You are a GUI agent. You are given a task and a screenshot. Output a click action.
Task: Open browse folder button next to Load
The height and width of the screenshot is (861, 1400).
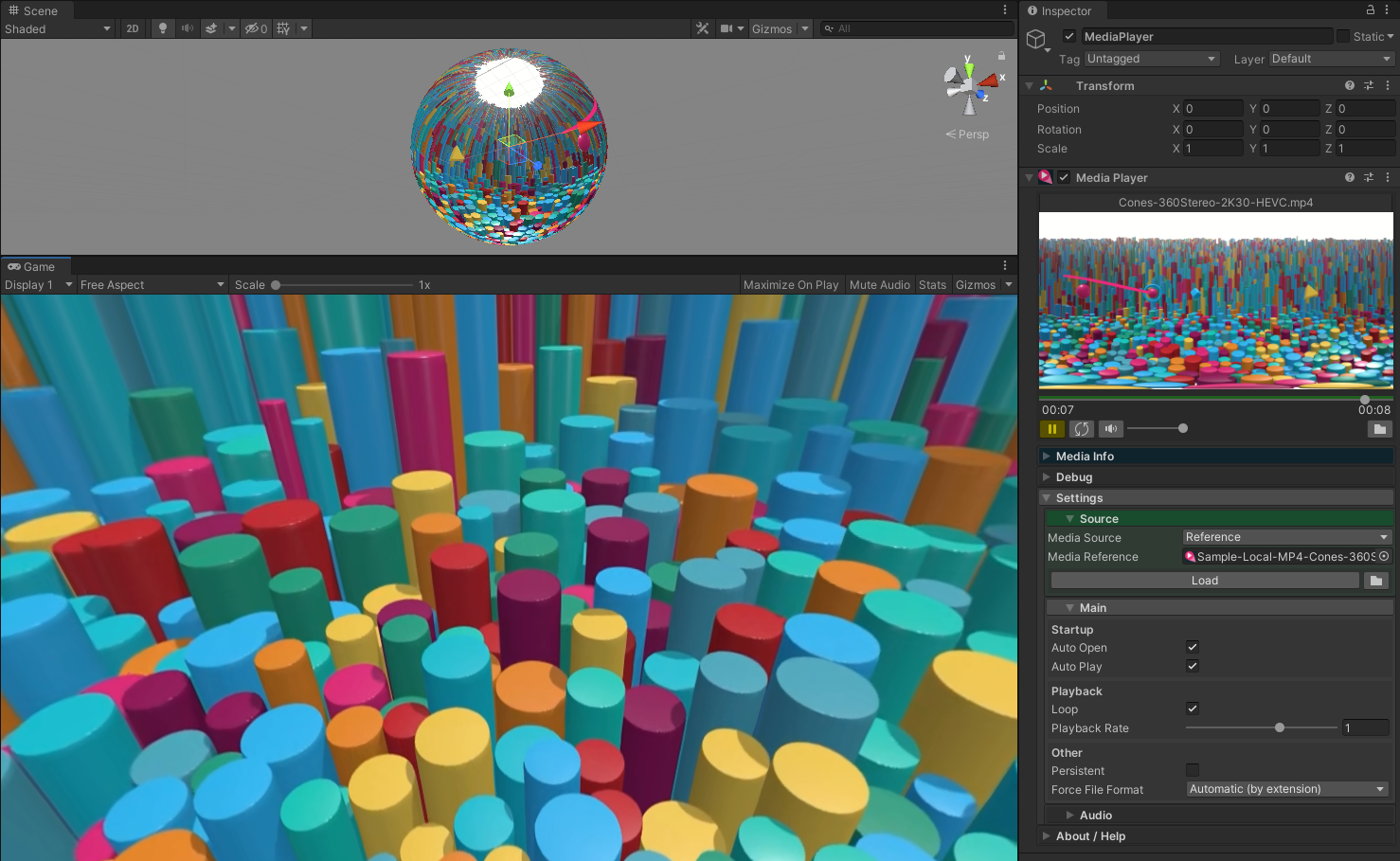pyautogui.click(x=1376, y=581)
